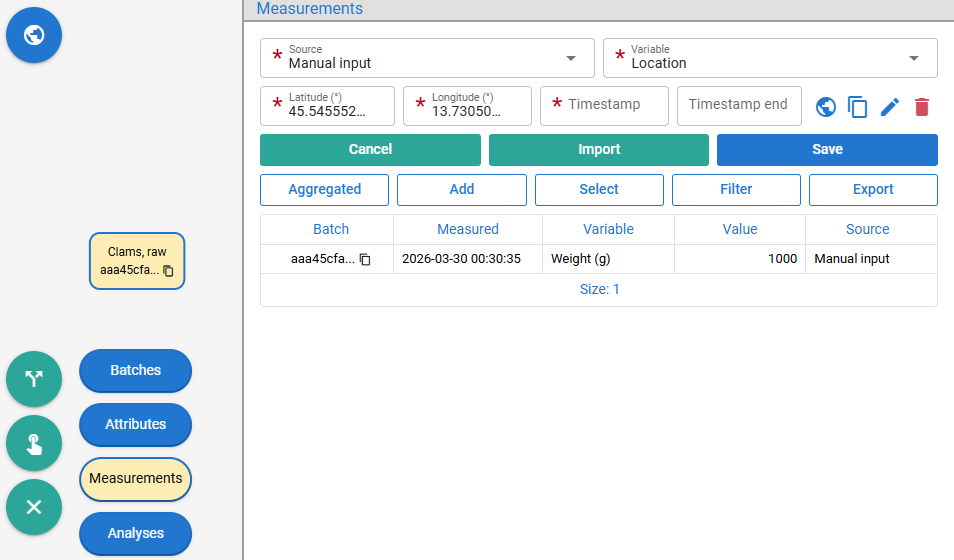954x560 pixels.
Task: Open the Attributes section
Action: tap(135, 424)
